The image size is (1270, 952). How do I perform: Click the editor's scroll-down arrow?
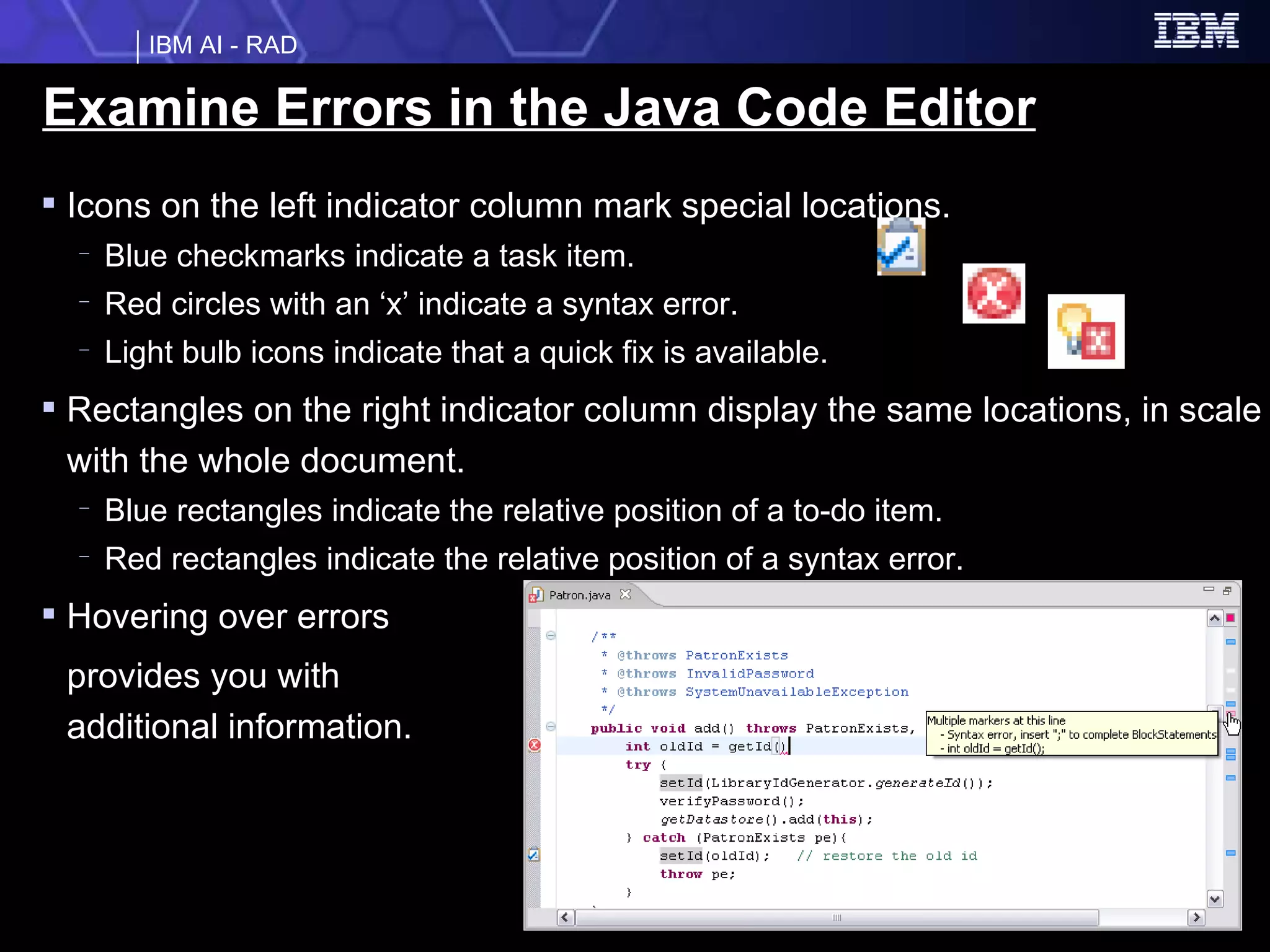[1214, 899]
